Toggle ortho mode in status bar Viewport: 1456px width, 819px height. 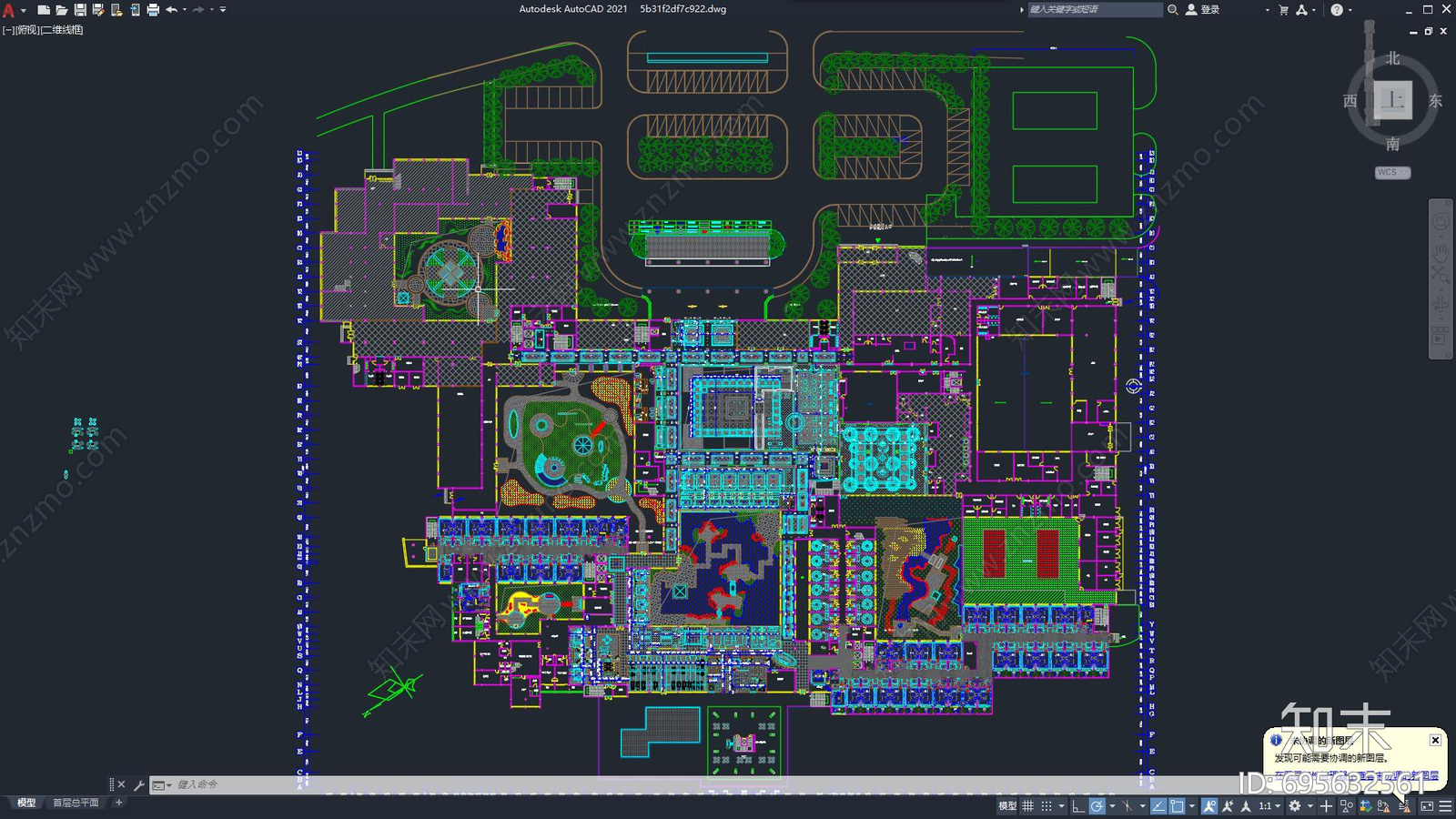1077,806
